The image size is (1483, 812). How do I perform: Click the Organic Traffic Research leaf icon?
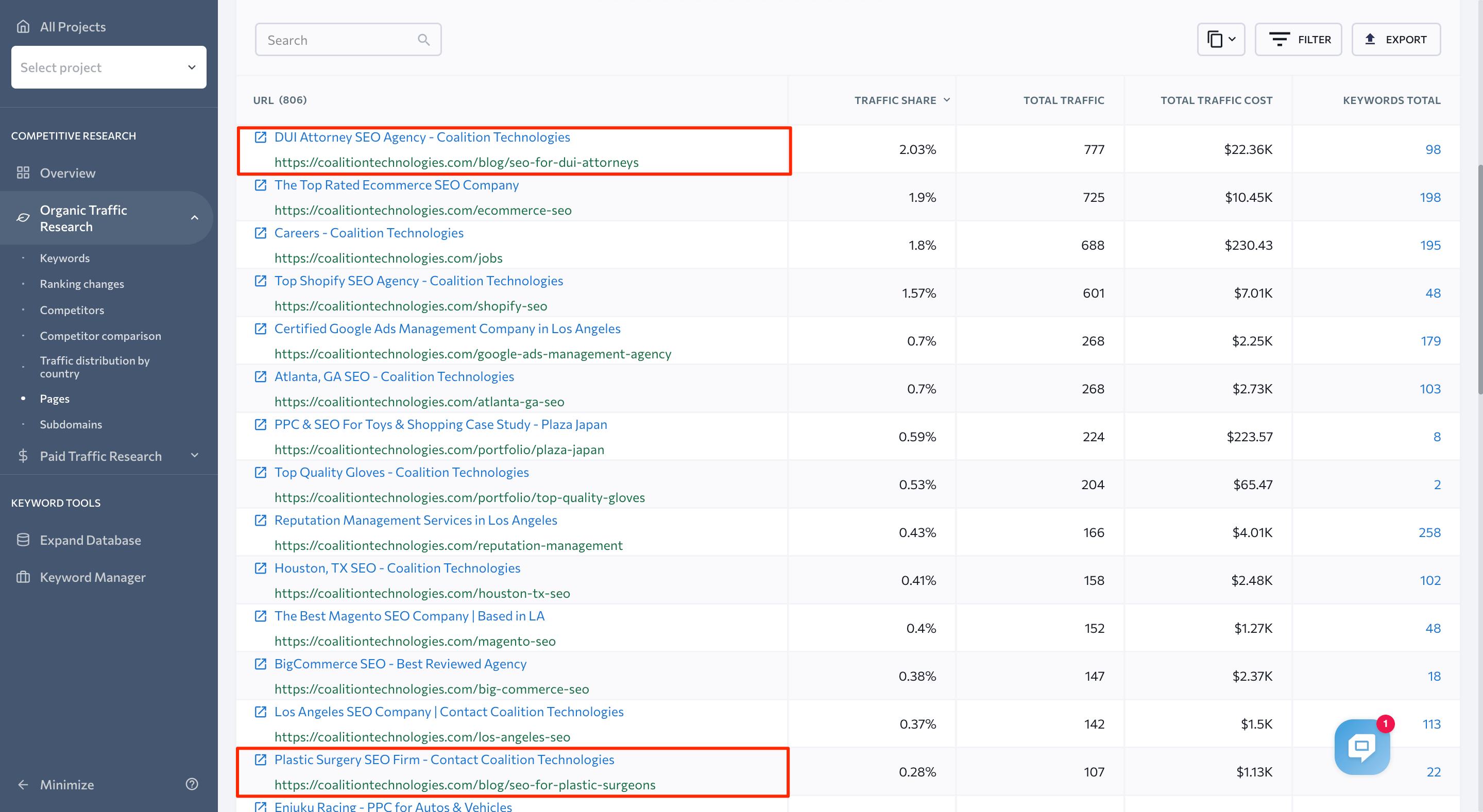pyautogui.click(x=23, y=217)
